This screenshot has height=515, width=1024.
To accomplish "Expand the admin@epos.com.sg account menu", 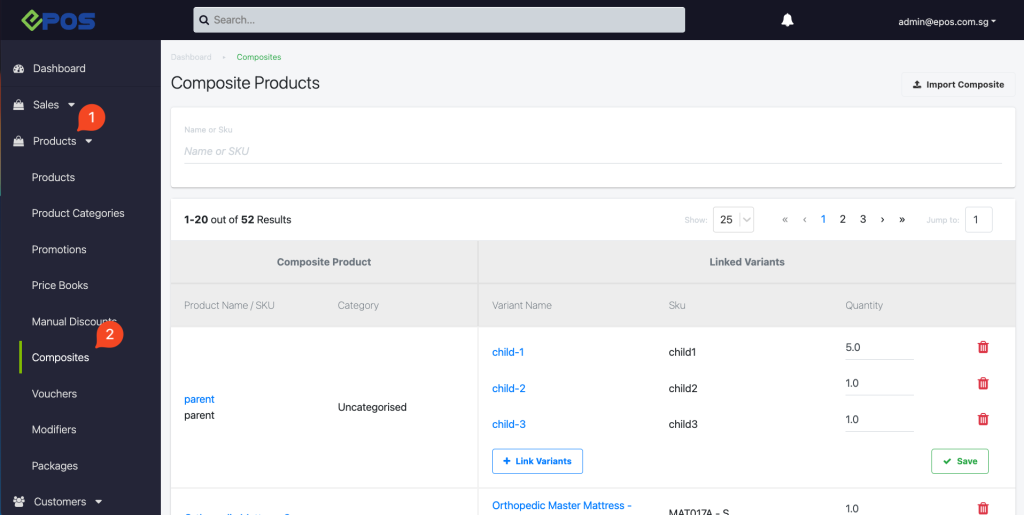I will click(x=947, y=22).
